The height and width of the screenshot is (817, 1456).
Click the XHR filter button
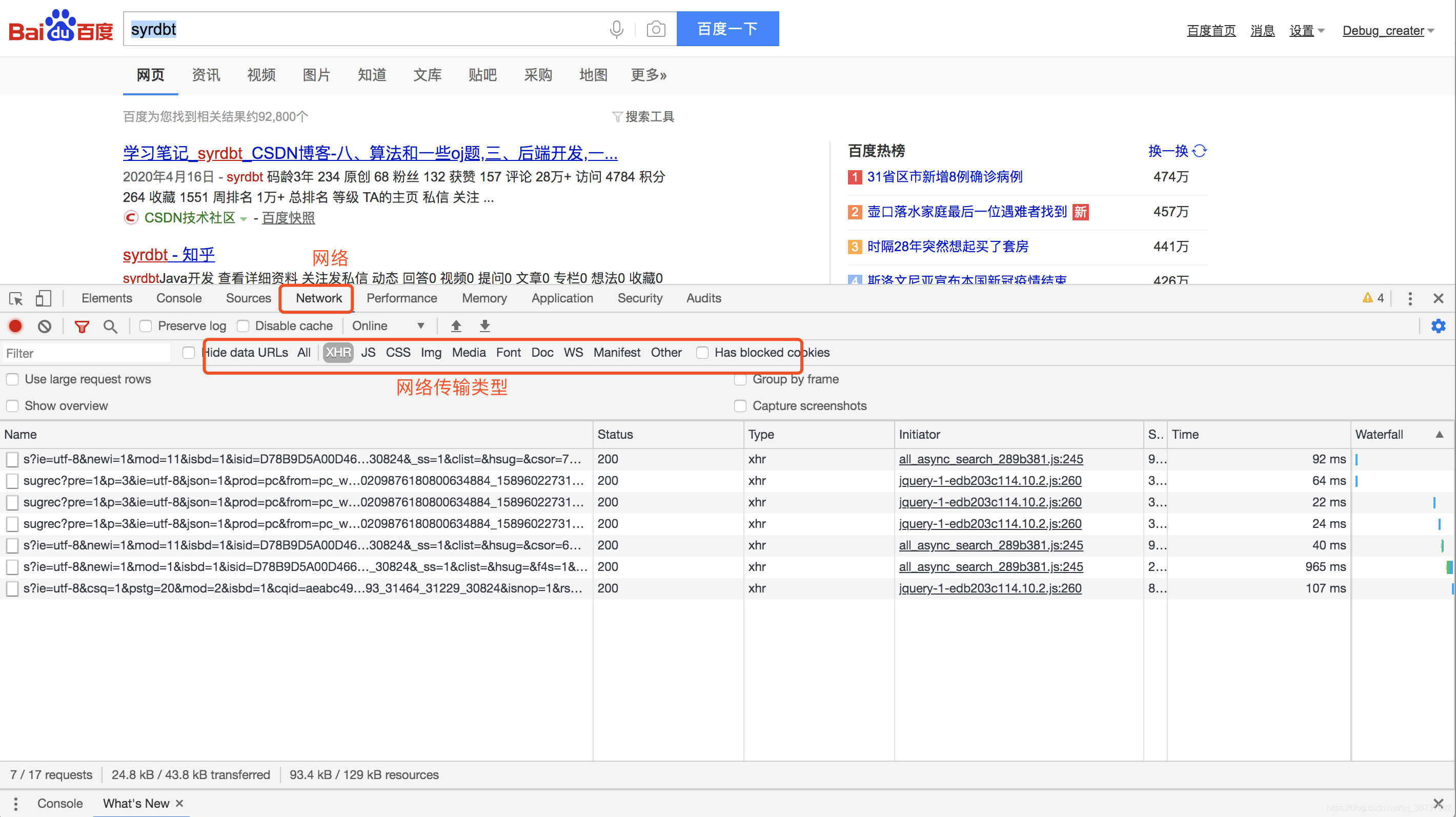click(337, 352)
